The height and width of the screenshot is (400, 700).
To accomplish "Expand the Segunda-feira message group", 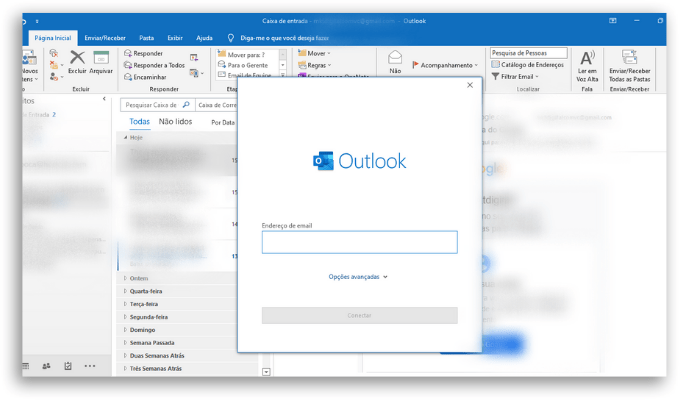I will [x=125, y=317].
